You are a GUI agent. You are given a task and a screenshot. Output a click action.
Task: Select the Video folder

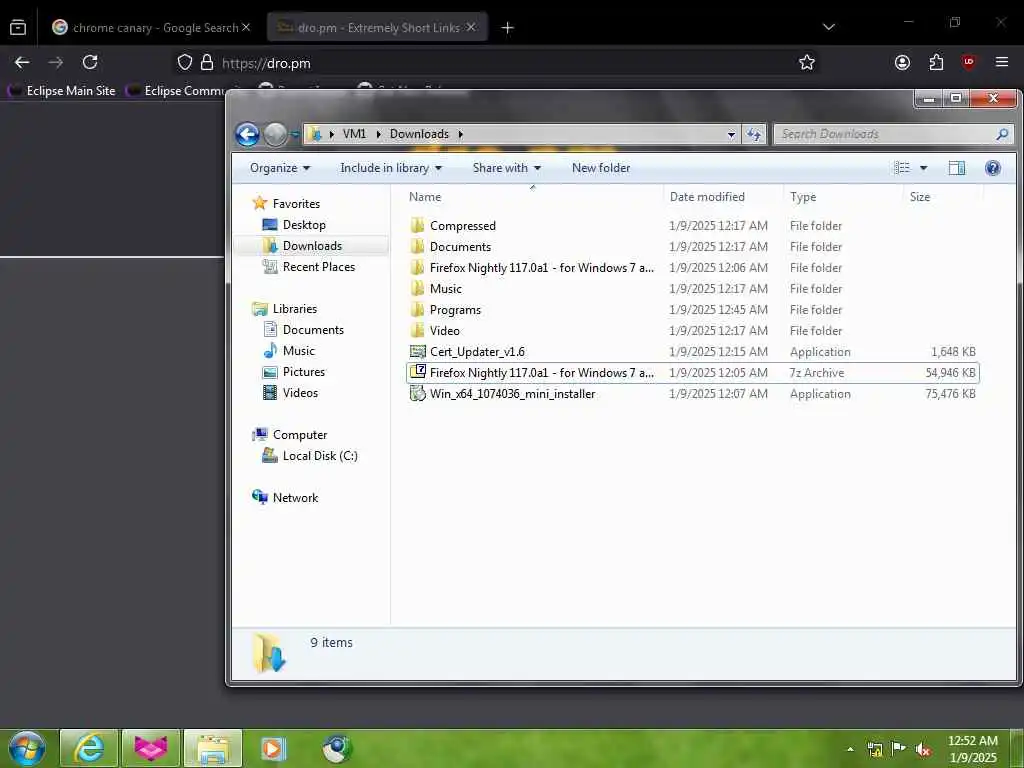coord(692,330)
